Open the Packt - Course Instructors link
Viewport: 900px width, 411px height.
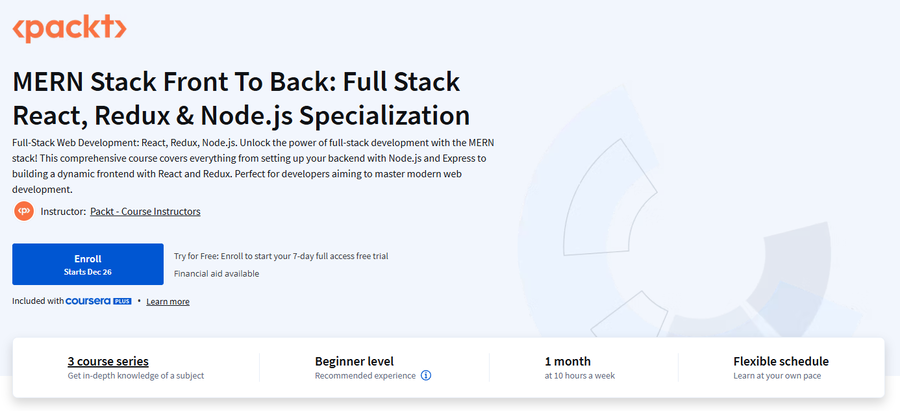pyautogui.click(x=145, y=211)
